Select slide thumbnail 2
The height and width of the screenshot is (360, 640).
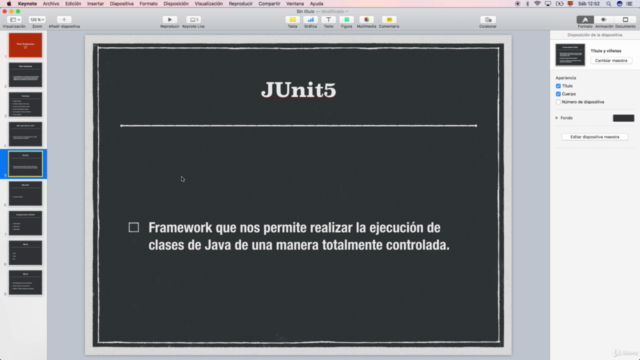25,75
